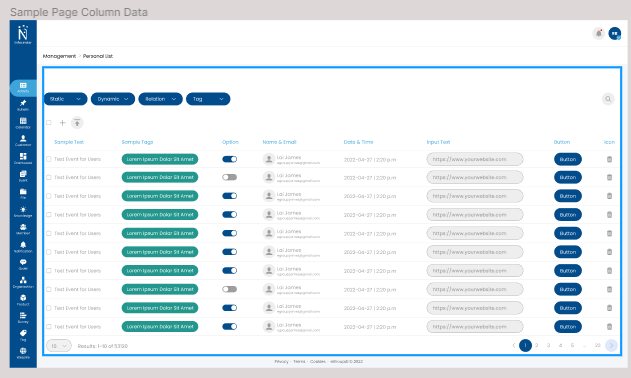Go to Calendar in the sidebar
This screenshot has height=378, width=631.
coord(23,123)
